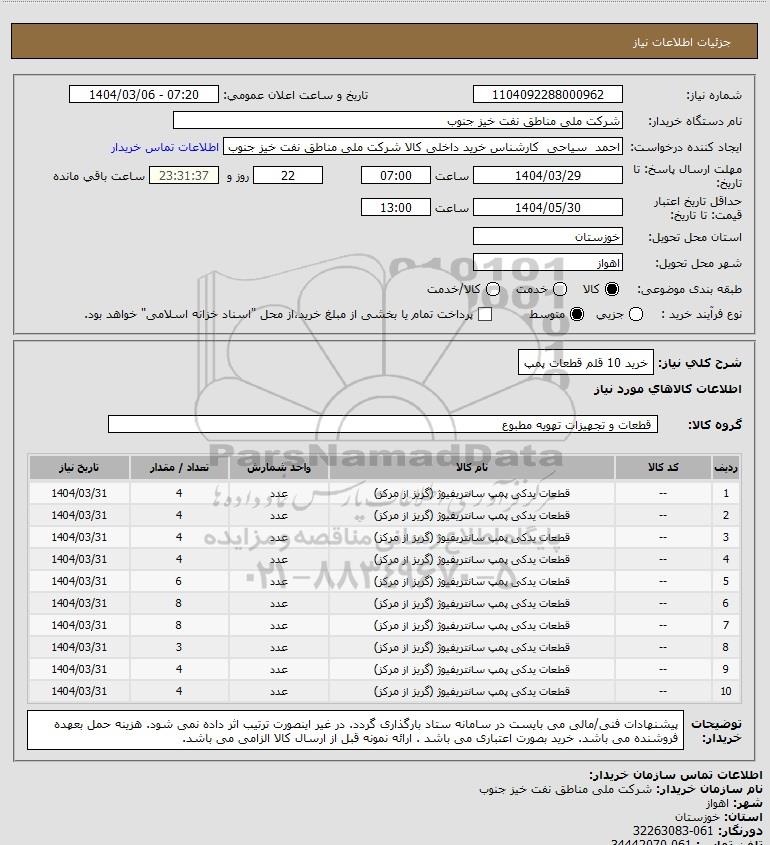
Task: Open the اطلاعات تماس خریدار link
Action: click(165, 147)
